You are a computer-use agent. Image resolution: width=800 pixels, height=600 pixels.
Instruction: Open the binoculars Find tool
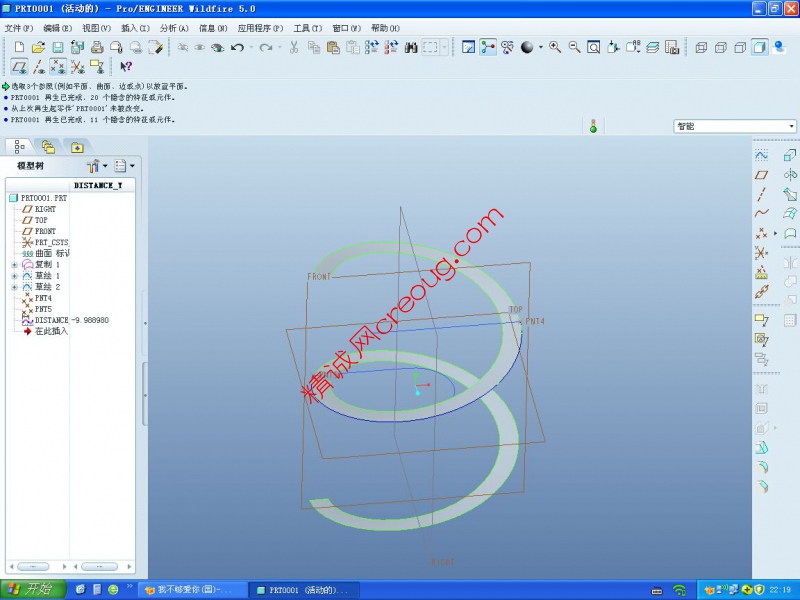(x=411, y=47)
